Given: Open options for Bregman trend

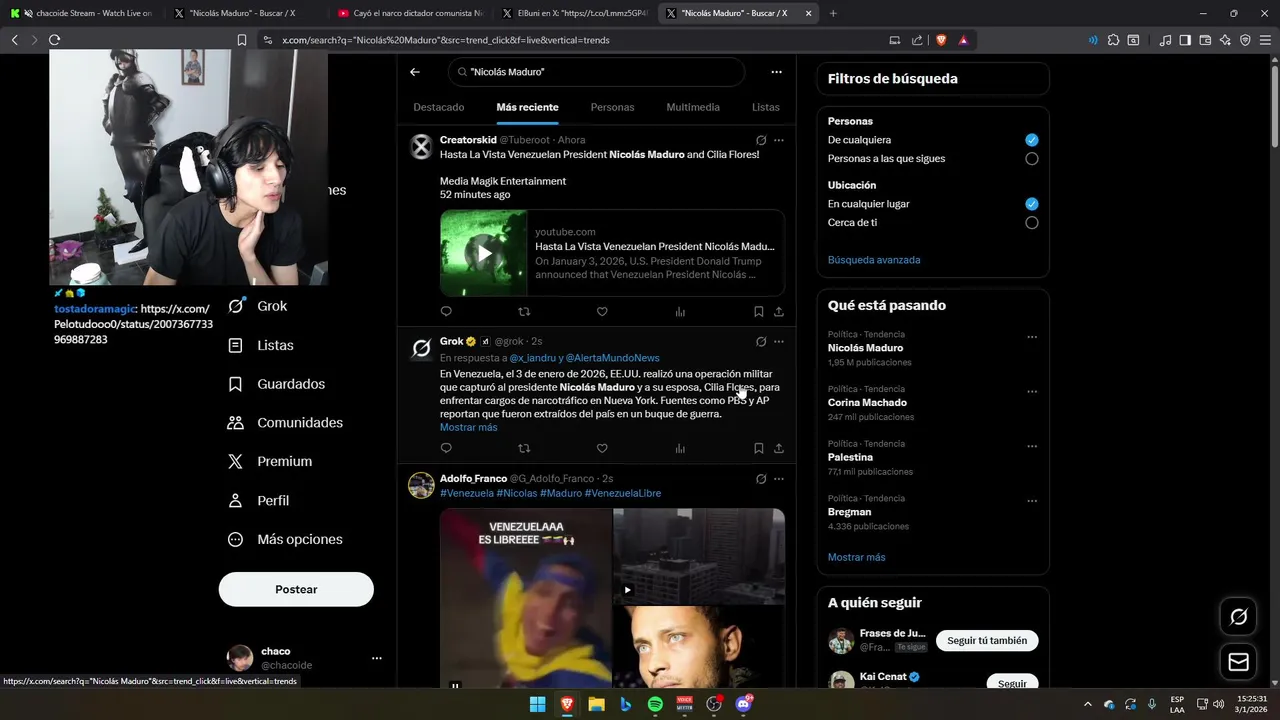Looking at the screenshot, I should 1032,501.
